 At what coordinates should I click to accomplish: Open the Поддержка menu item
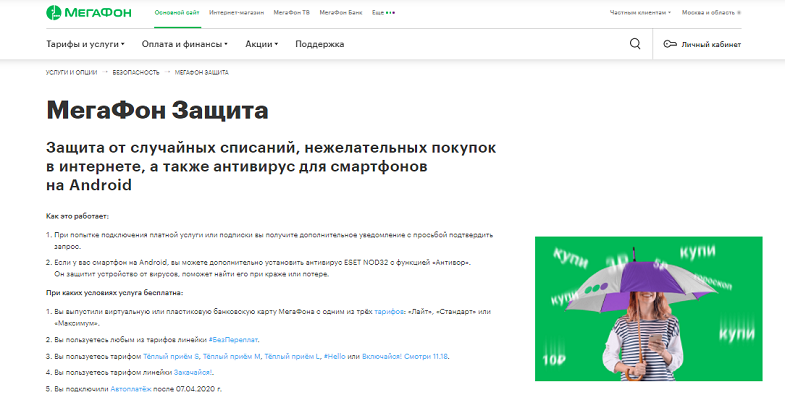[319, 44]
